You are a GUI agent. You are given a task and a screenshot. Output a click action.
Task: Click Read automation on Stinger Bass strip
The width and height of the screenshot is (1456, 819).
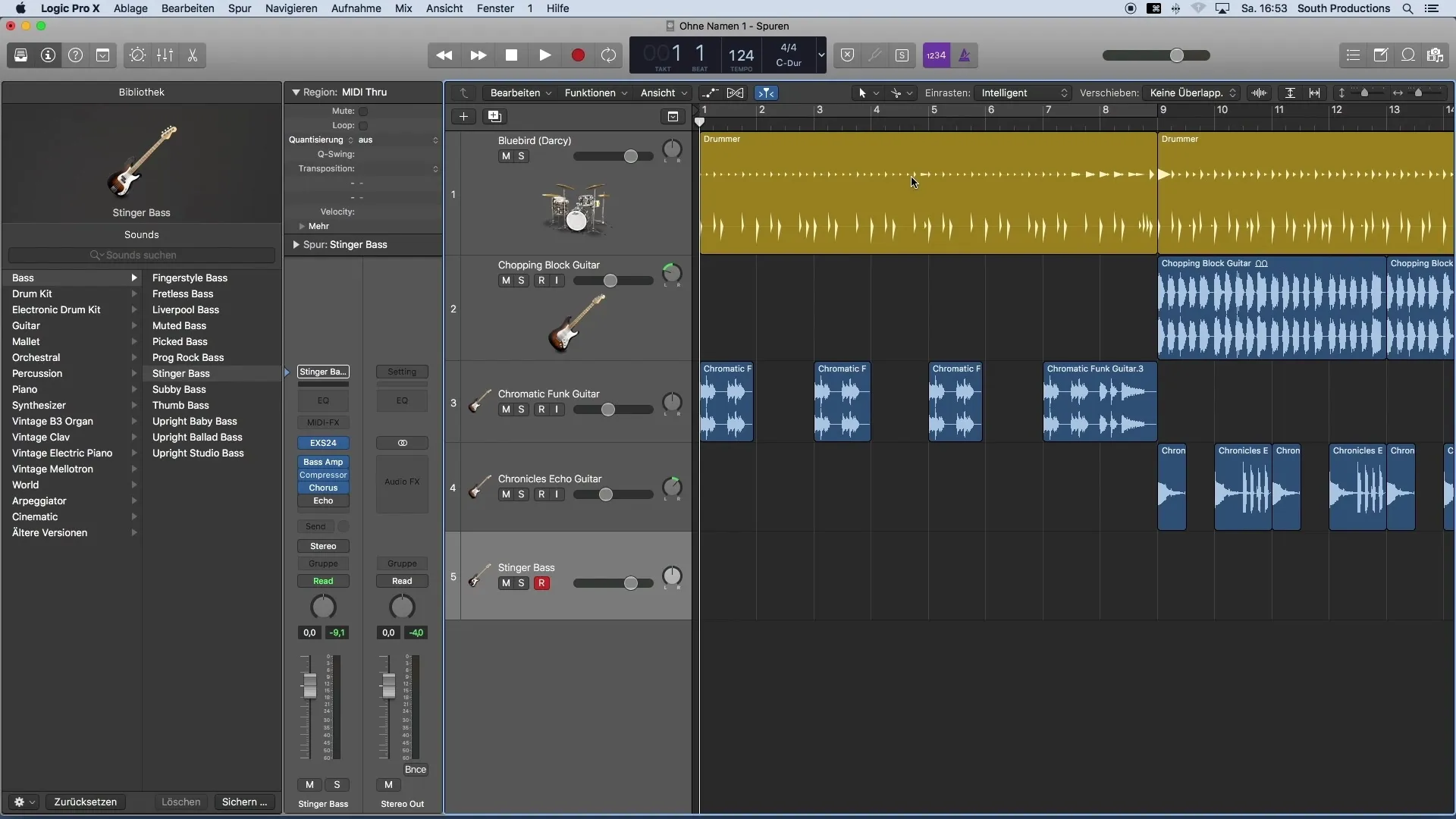pyautogui.click(x=323, y=582)
